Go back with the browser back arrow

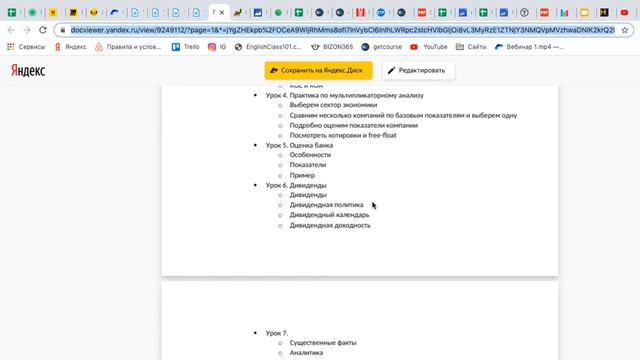tap(11, 30)
